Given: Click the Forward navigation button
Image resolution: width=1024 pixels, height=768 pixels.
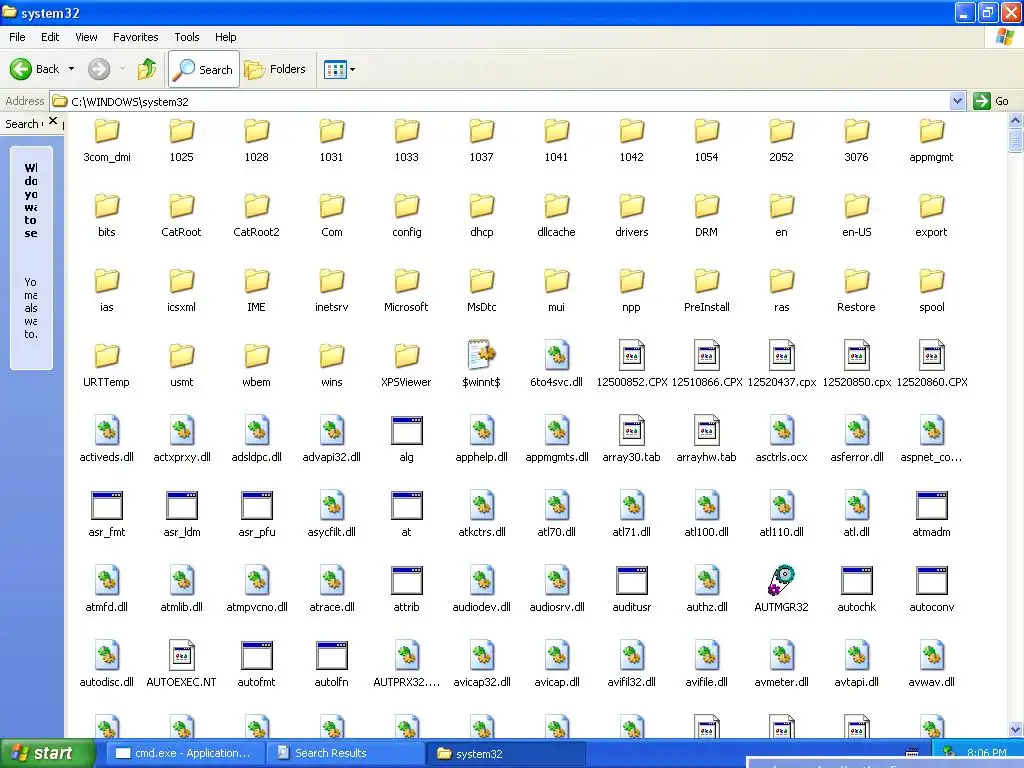Looking at the screenshot, I should 99,69.
